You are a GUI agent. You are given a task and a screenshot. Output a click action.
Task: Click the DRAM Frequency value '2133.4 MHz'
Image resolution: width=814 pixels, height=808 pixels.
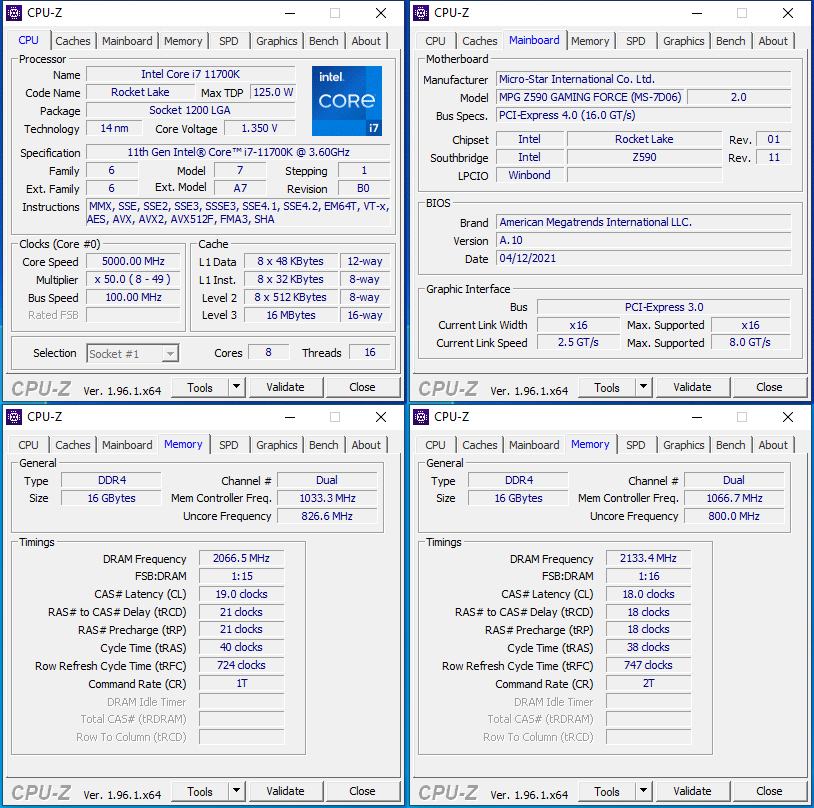(648, 558)
